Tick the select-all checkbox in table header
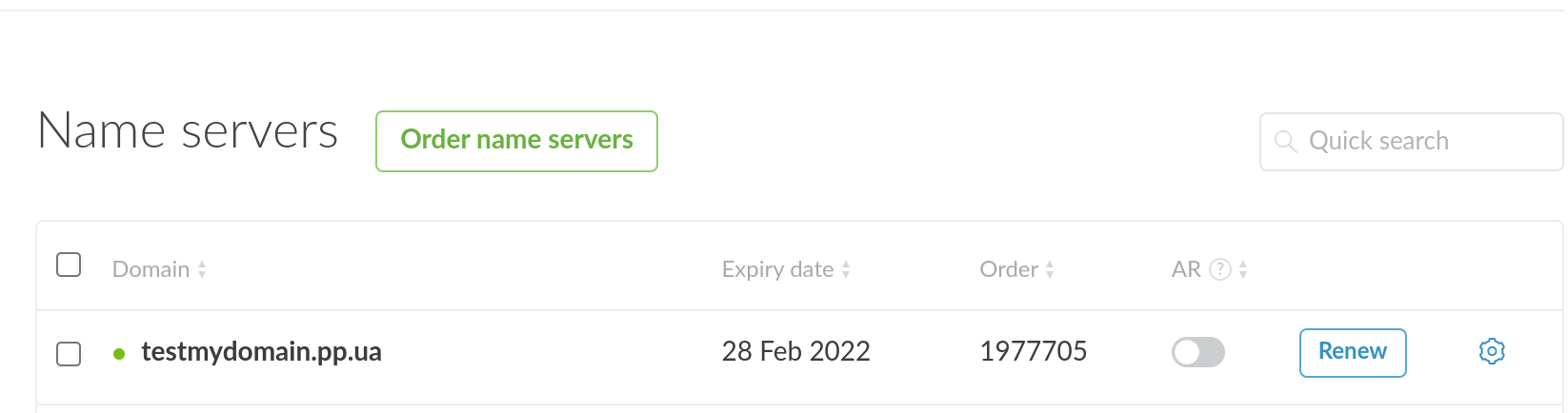 (x=69, y=265)
